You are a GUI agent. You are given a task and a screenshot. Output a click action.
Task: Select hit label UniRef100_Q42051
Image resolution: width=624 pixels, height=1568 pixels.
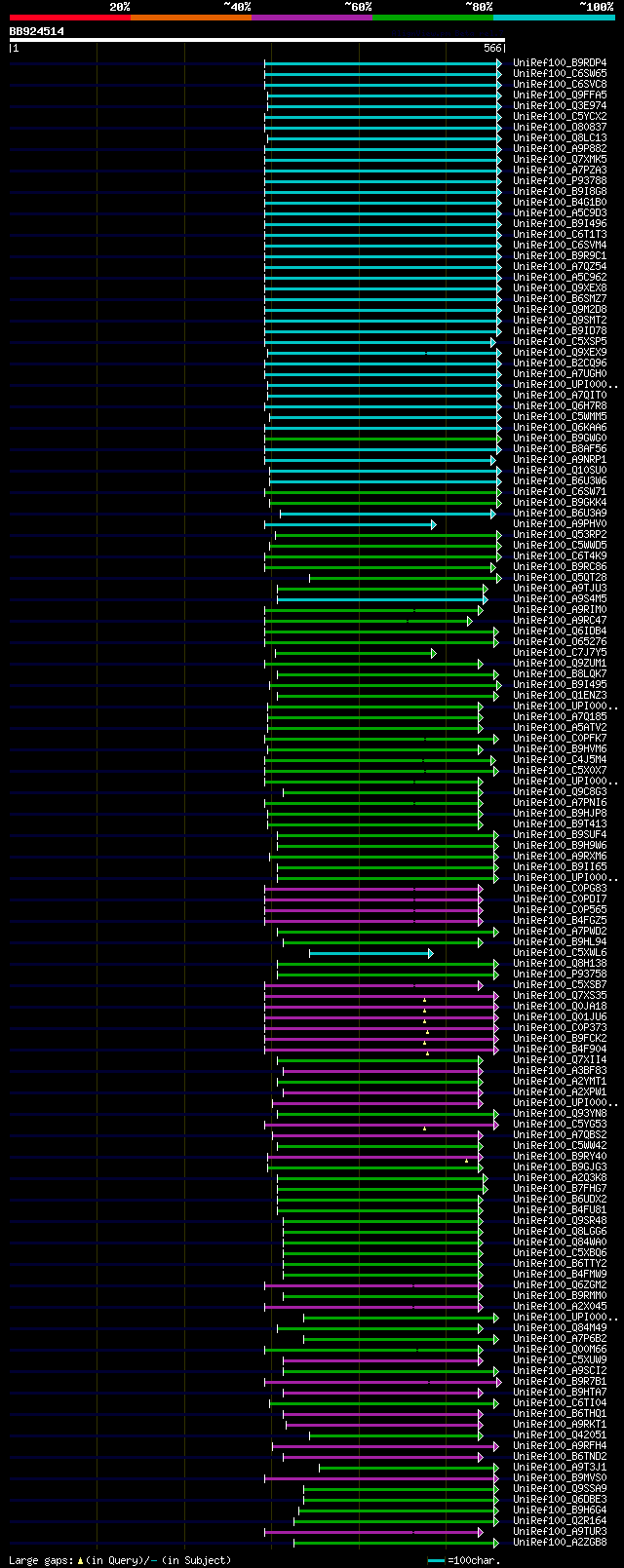[560, 1434]
